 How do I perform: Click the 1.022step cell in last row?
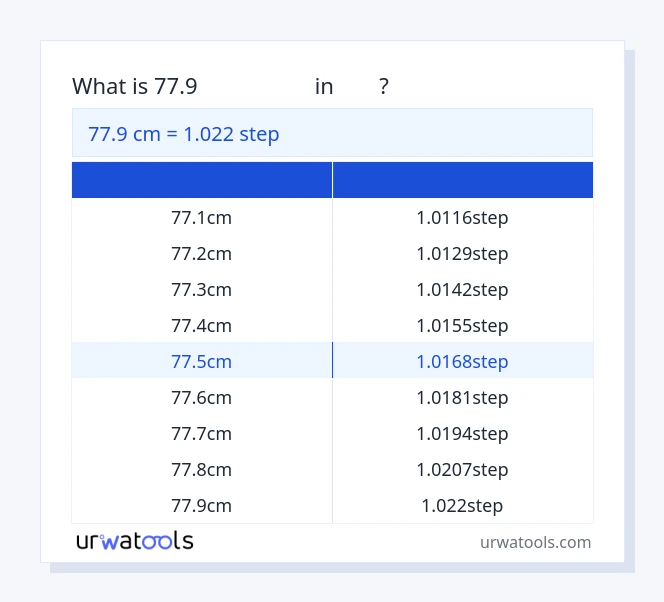(462, 505)
